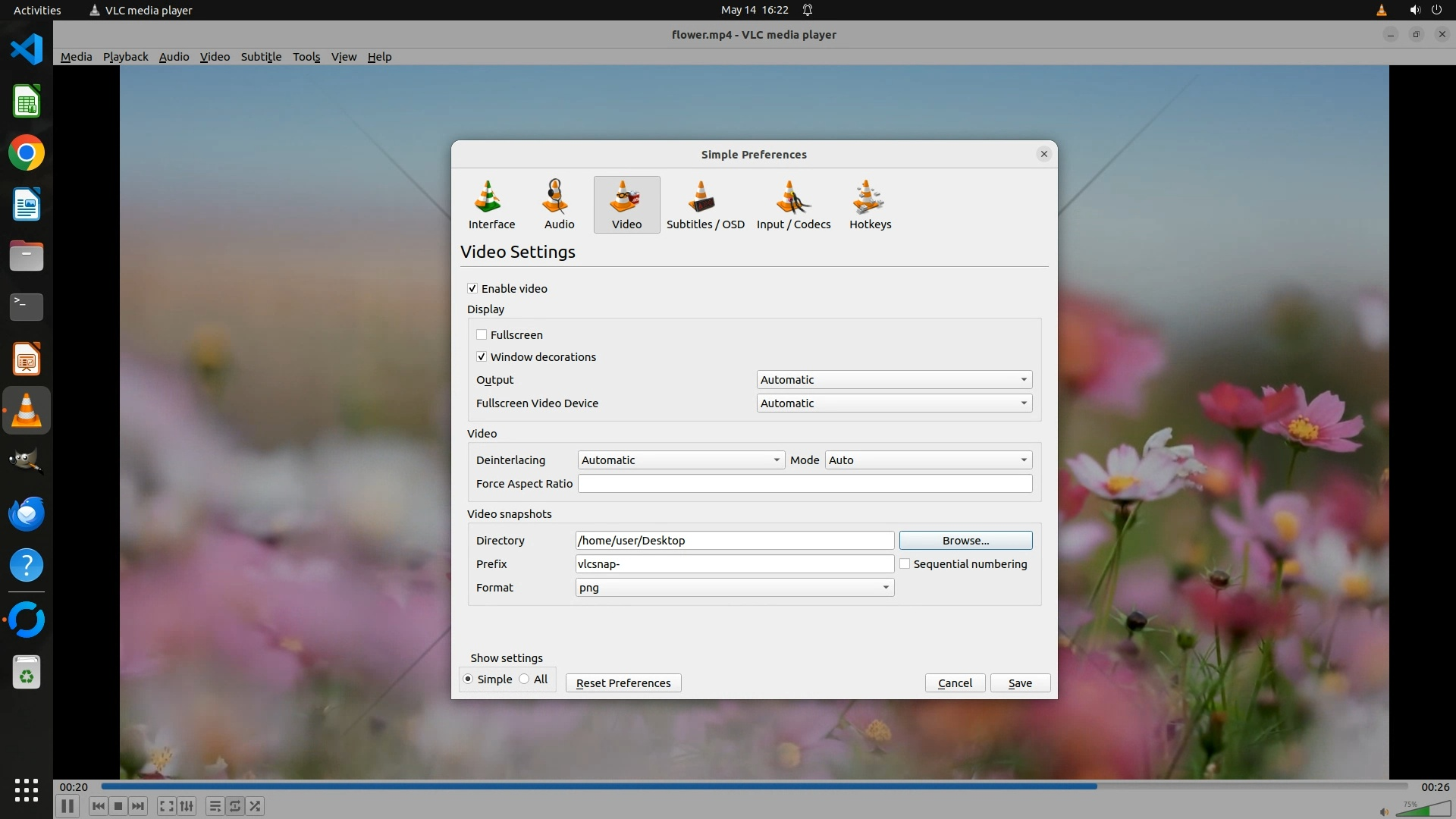Pause playback with the pause button

[x=67, y=806]
